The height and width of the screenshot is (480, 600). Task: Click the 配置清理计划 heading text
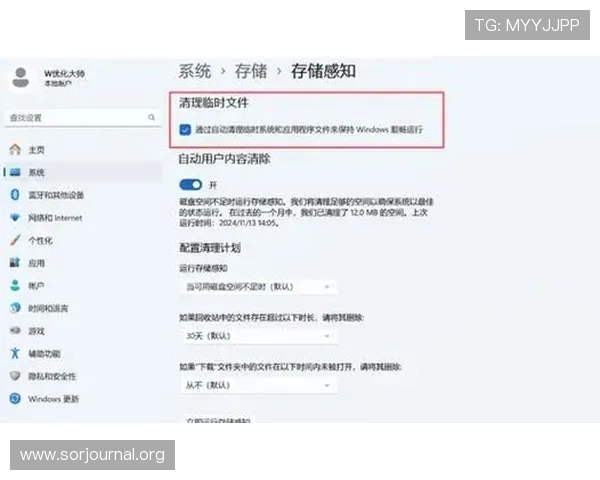pos(210,248)
